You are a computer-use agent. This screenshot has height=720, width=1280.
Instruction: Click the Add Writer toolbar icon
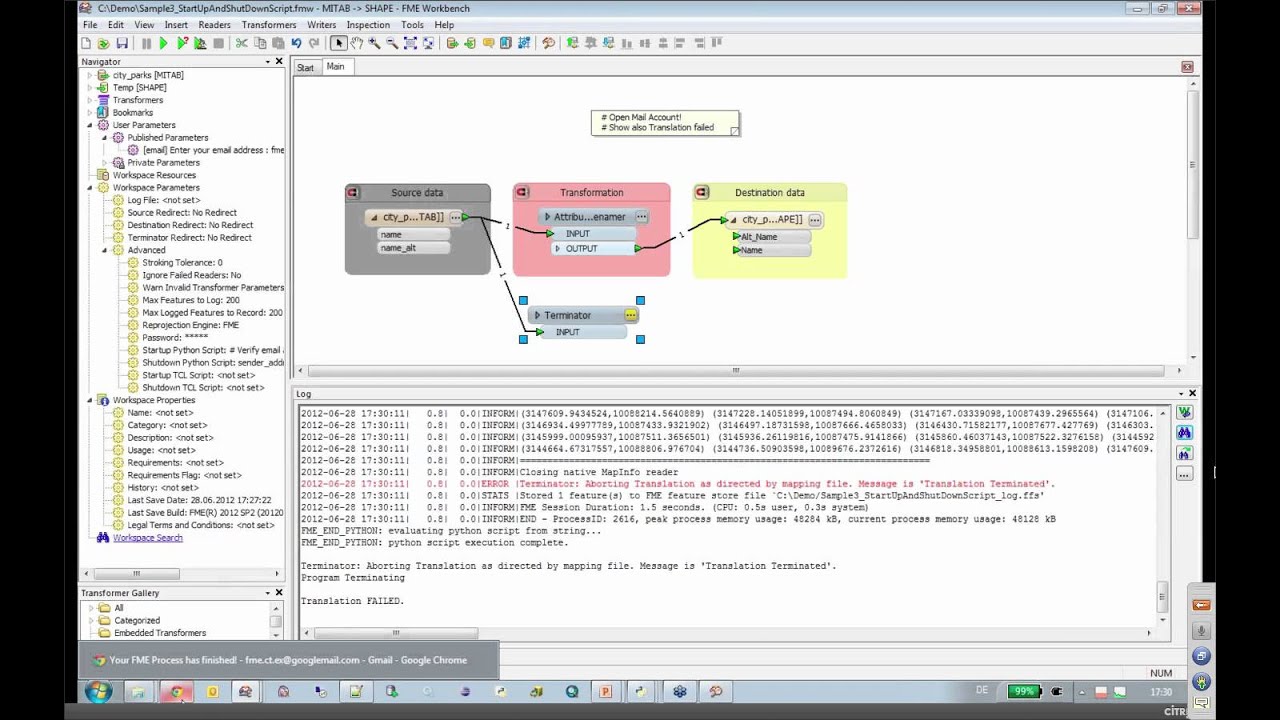(470, 43)
